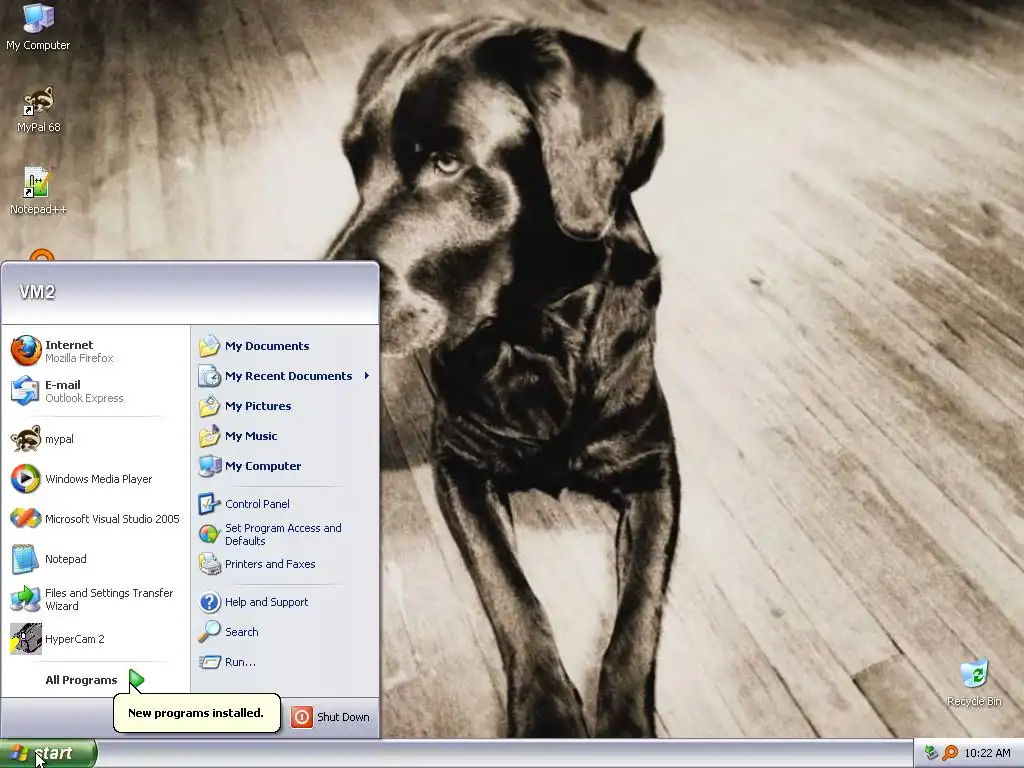The image size is (1024, 768).
Task: Click the Printers and Faxes icon
Action: 210,564
